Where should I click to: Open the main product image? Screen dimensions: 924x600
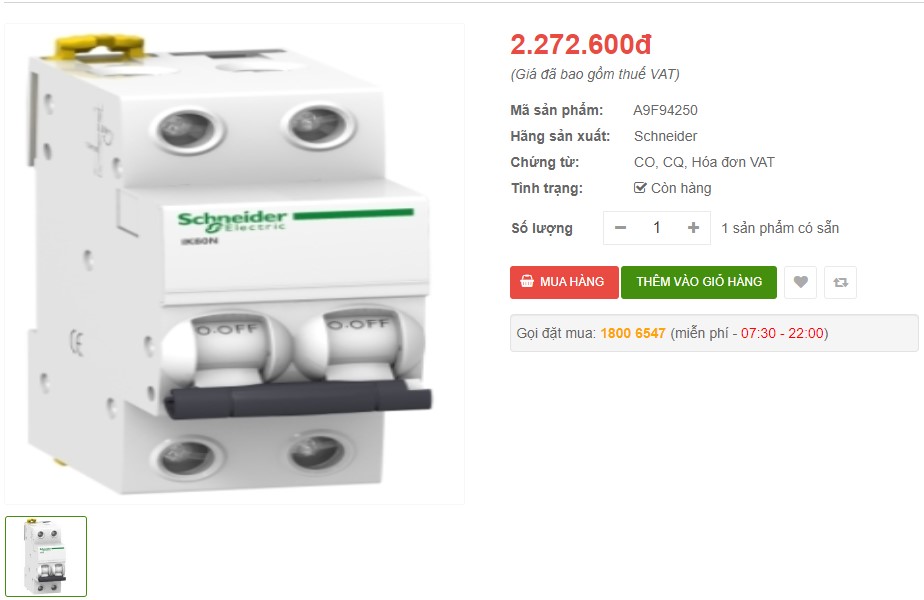point(235,264)
